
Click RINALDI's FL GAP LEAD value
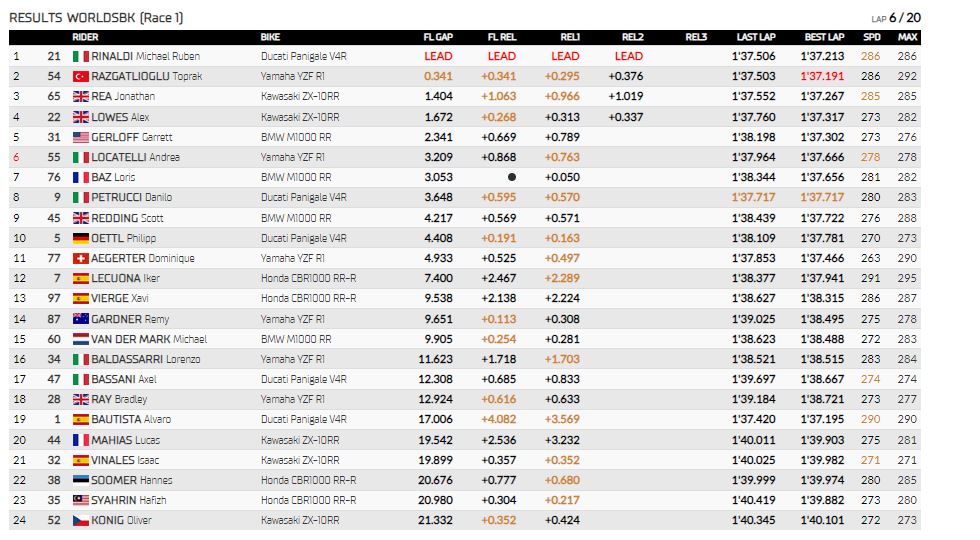pos(438,56)
